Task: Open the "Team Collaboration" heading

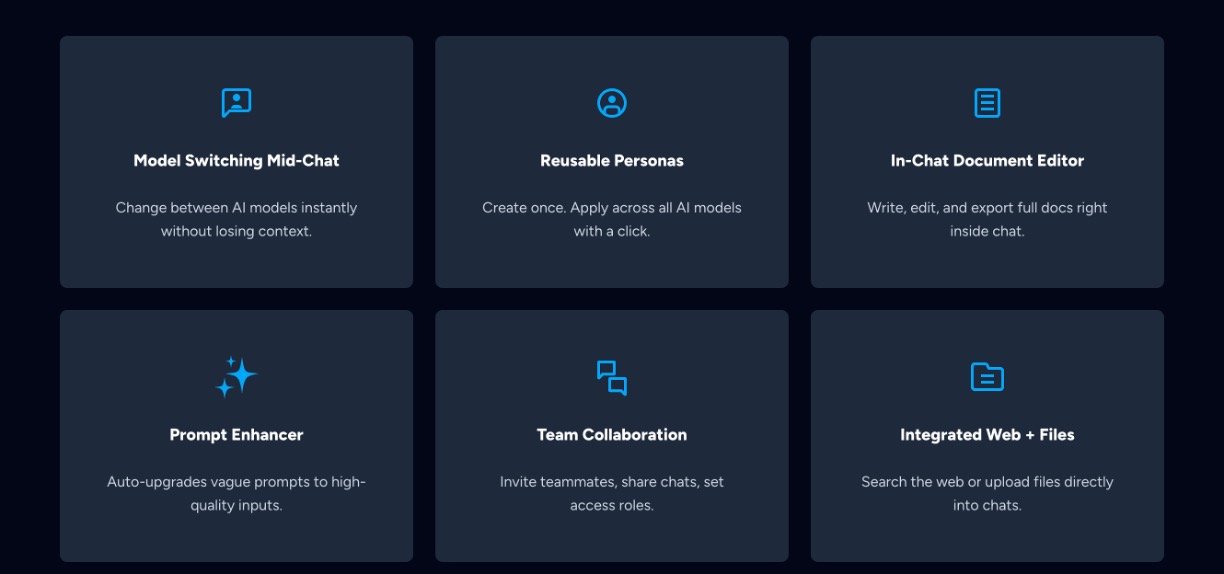Action: 611,435
